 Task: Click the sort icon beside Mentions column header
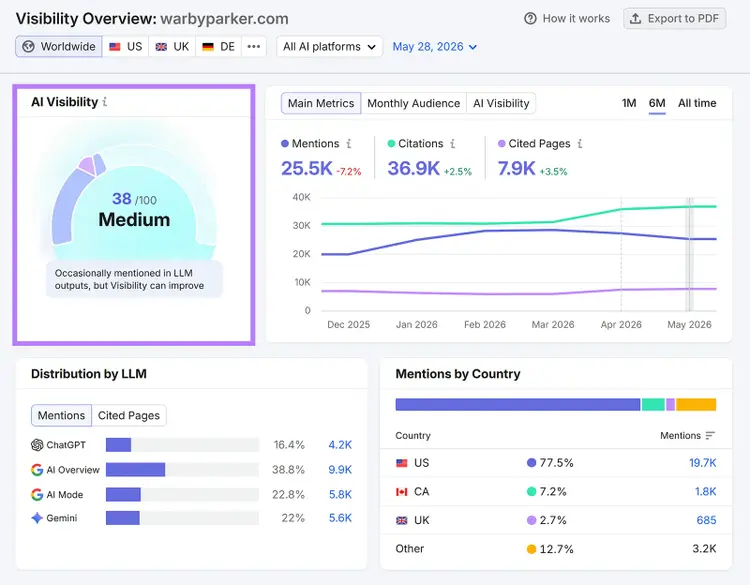(x=710, y=435)
